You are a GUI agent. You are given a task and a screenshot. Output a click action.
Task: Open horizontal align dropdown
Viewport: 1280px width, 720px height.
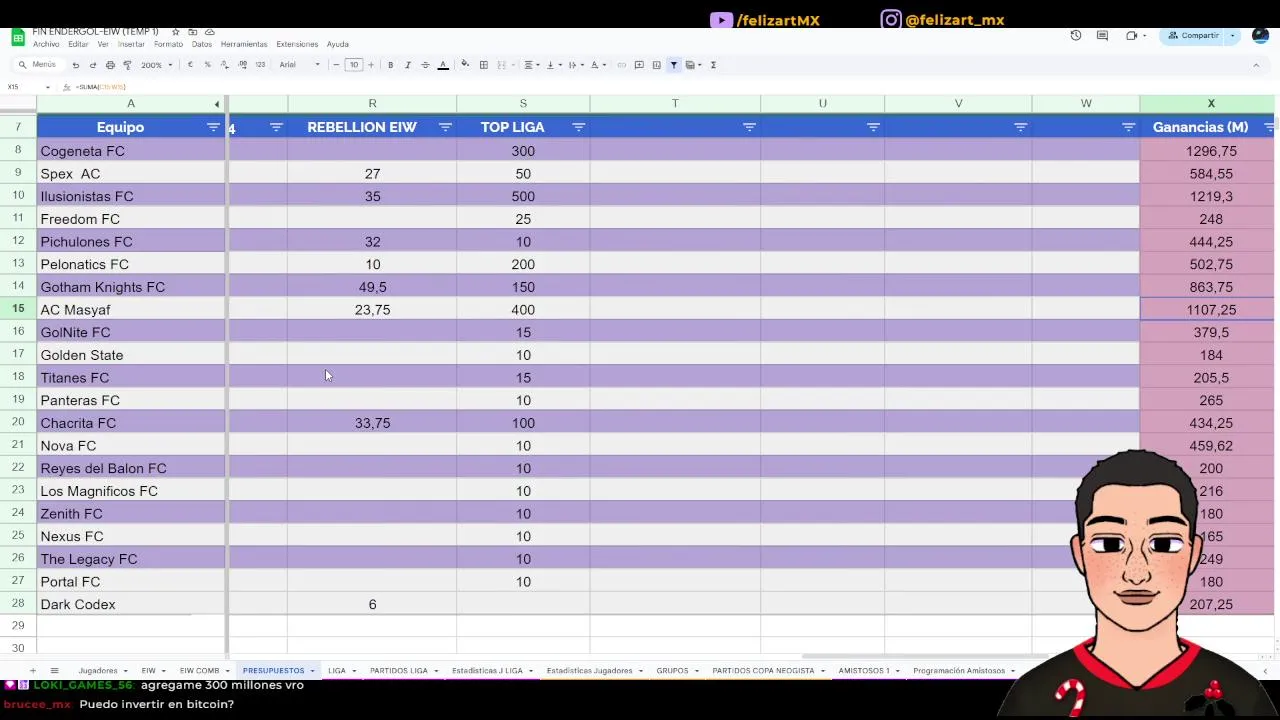click(531, 65)
